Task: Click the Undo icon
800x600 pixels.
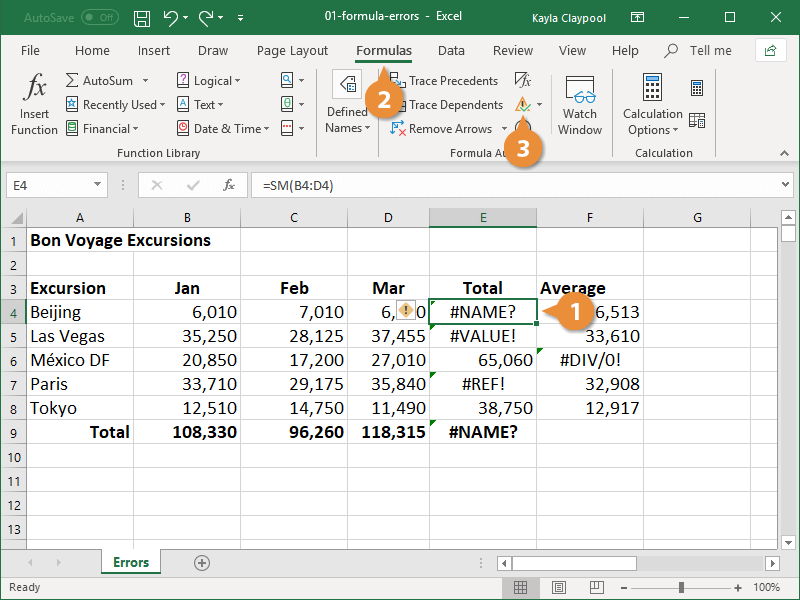Action: (x=170, y=18)
